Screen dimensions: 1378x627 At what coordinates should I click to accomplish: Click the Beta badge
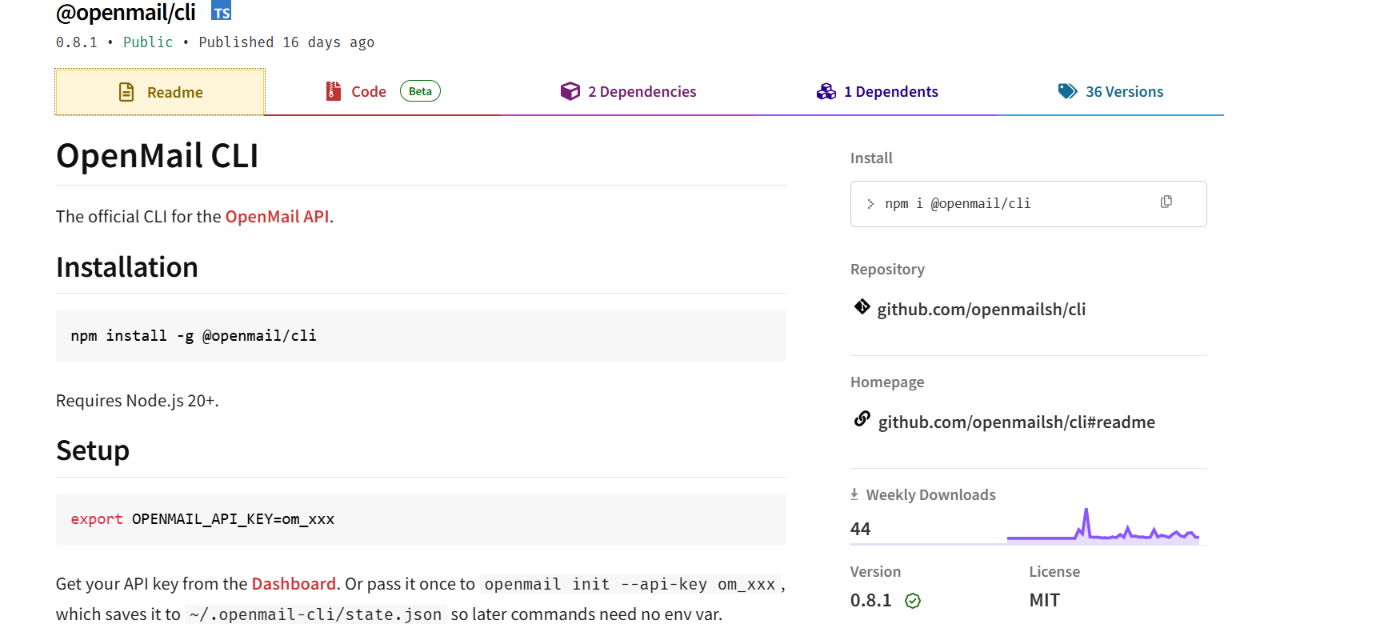[420, 91]
